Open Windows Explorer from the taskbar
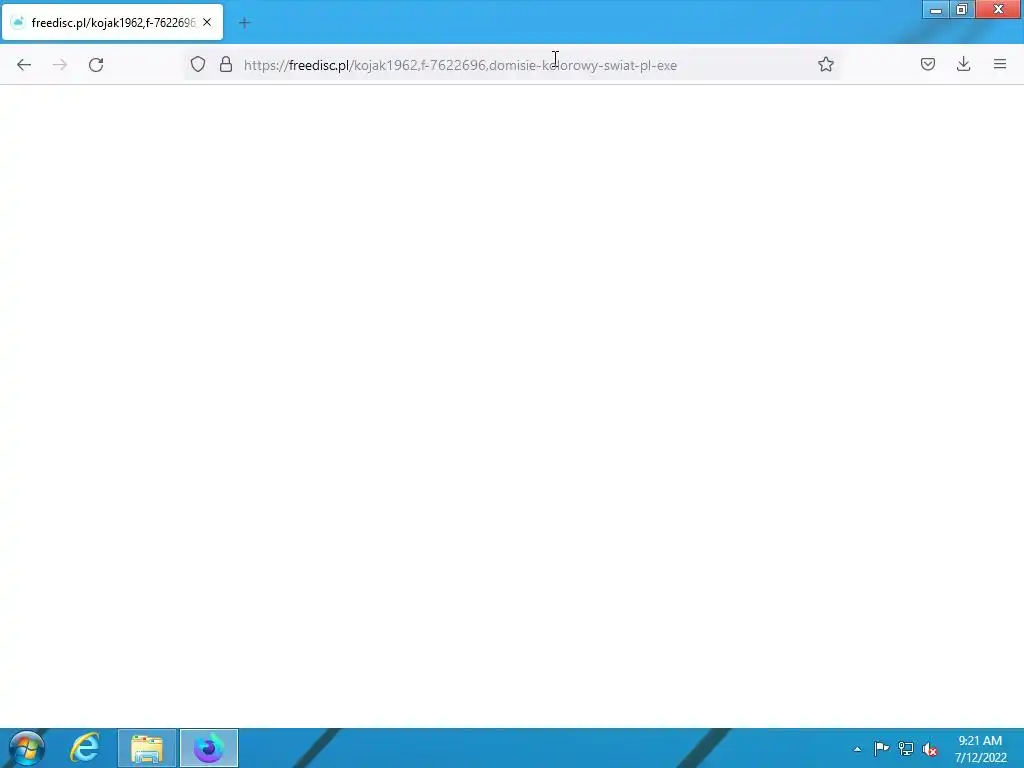Screen dimensions: 1024x768 coord(147,748)
